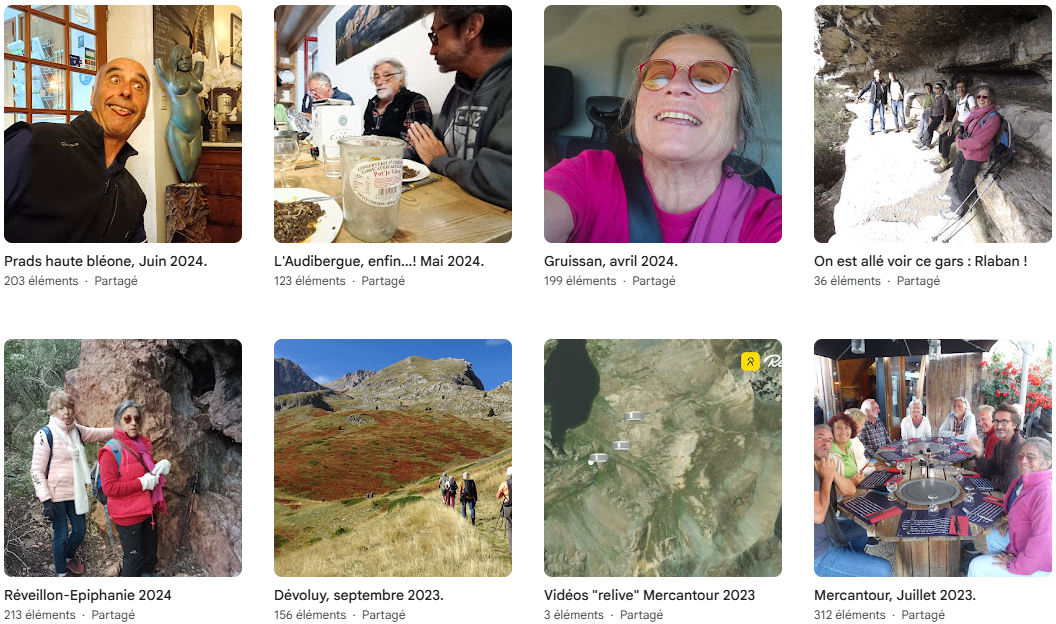Open the Mercantour Juillet 2023 album cover

(933, 458)
